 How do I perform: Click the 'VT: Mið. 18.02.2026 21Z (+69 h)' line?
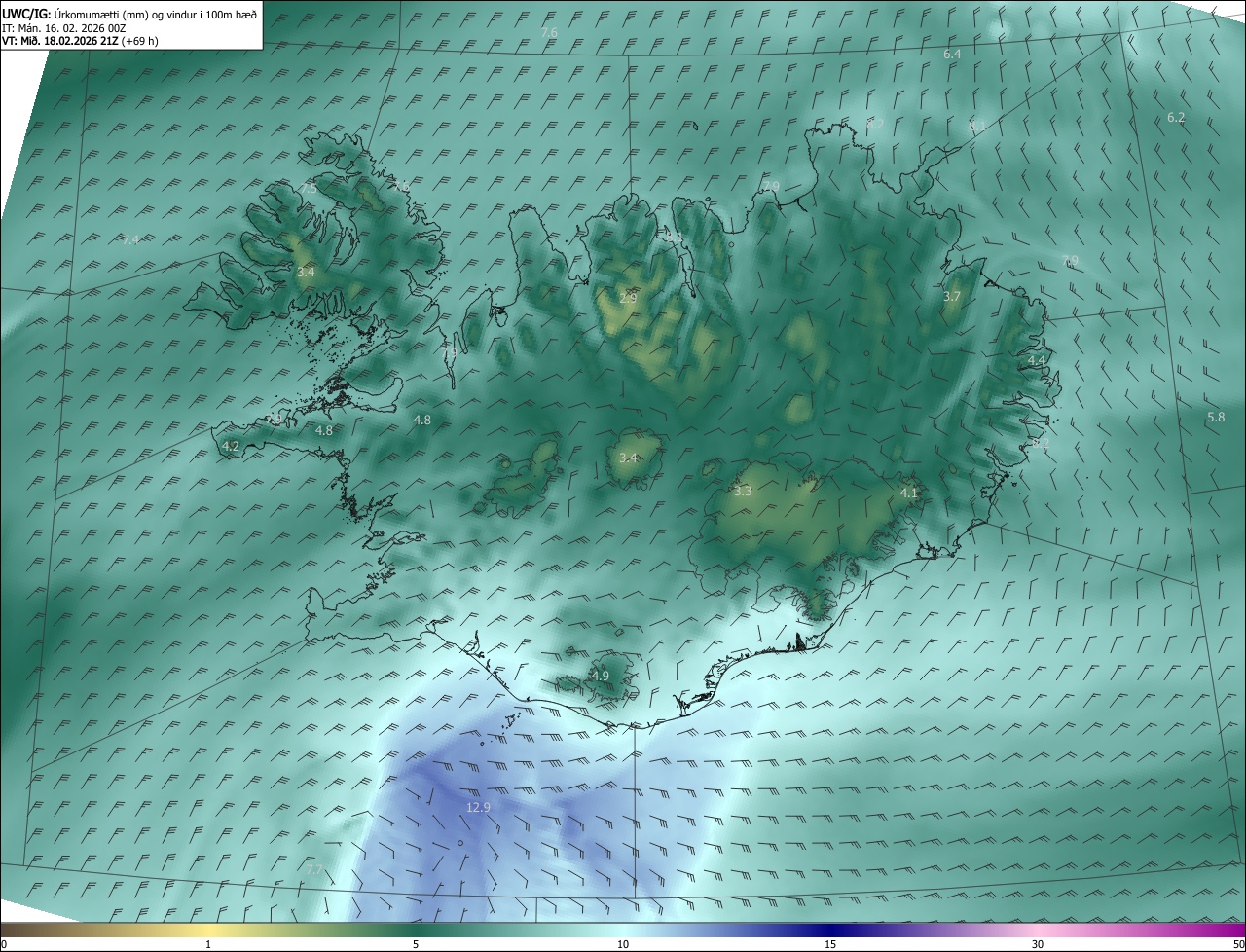[x=80, y=41]
